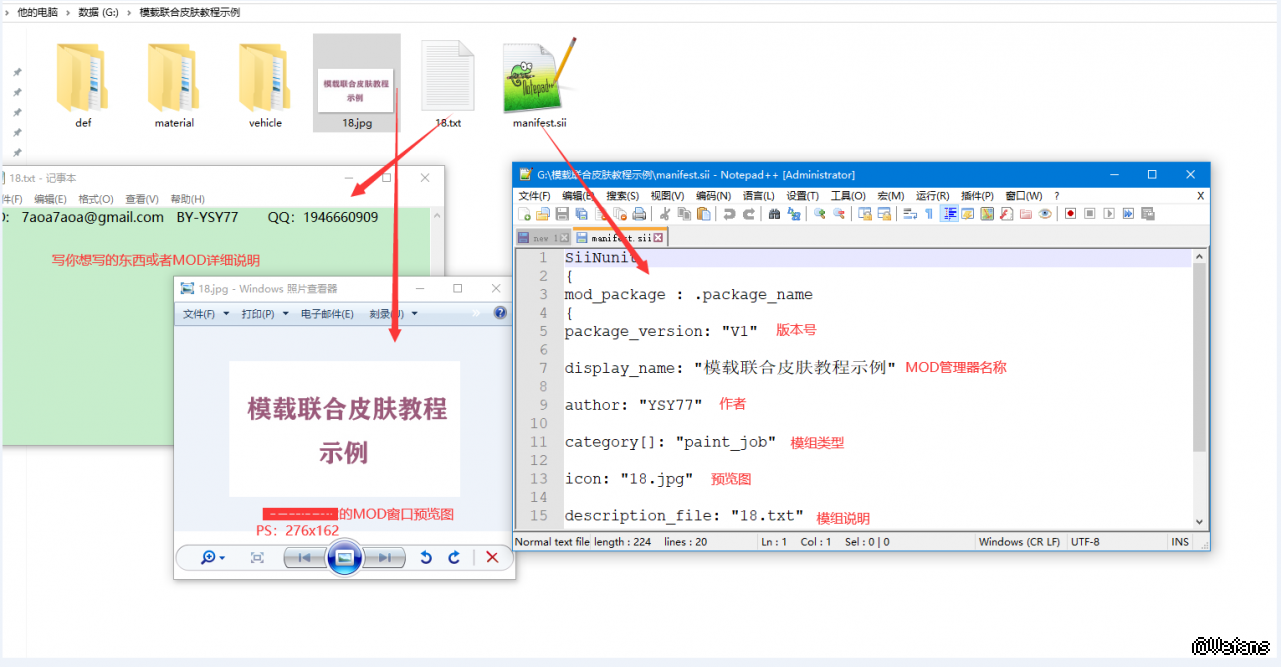Toggle the indent guide button in Notepad++
The height and width of the screenshot is (667, 1281).
[949, 214]
